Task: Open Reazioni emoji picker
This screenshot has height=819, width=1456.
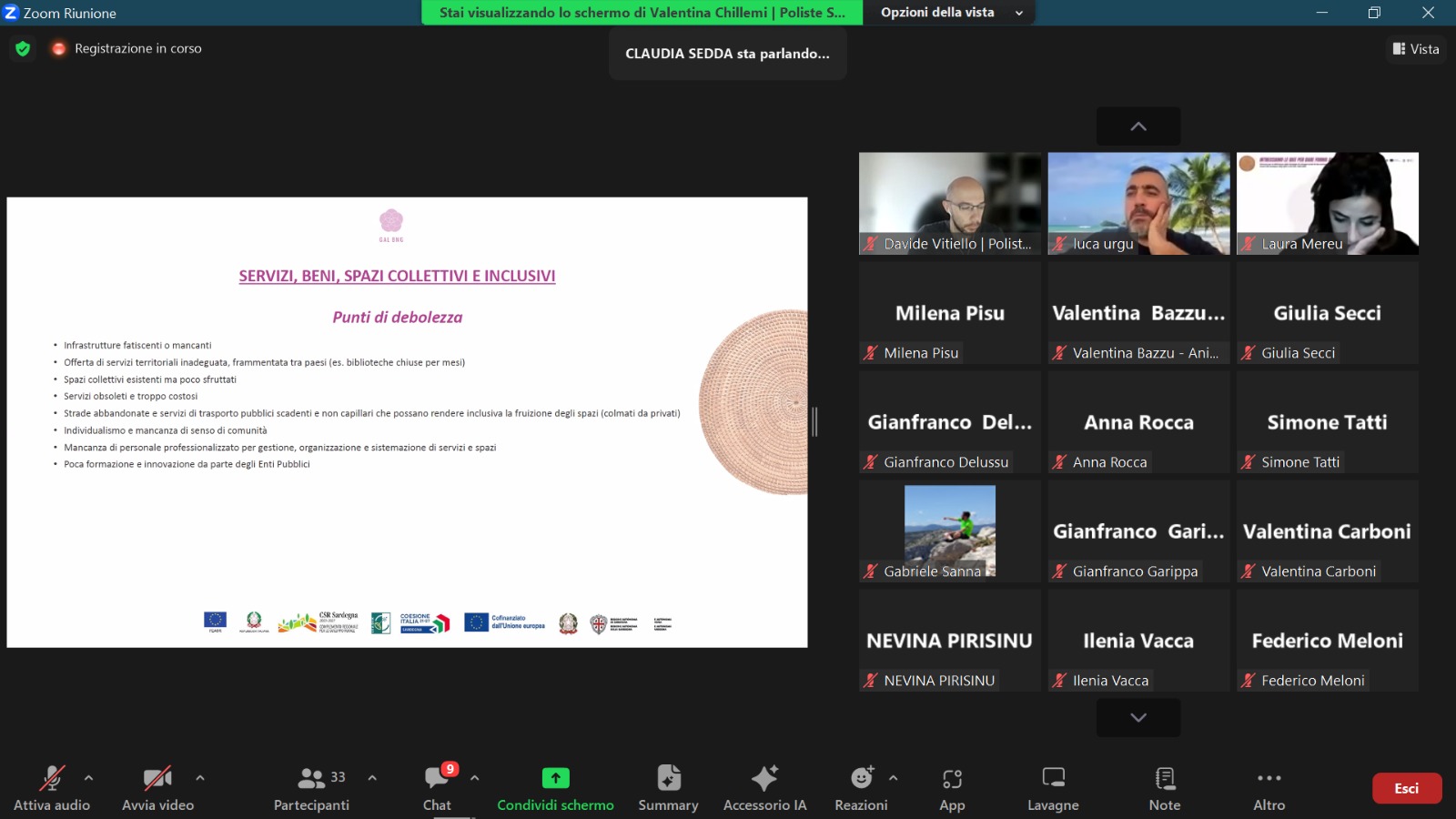Action: [861, 788]
